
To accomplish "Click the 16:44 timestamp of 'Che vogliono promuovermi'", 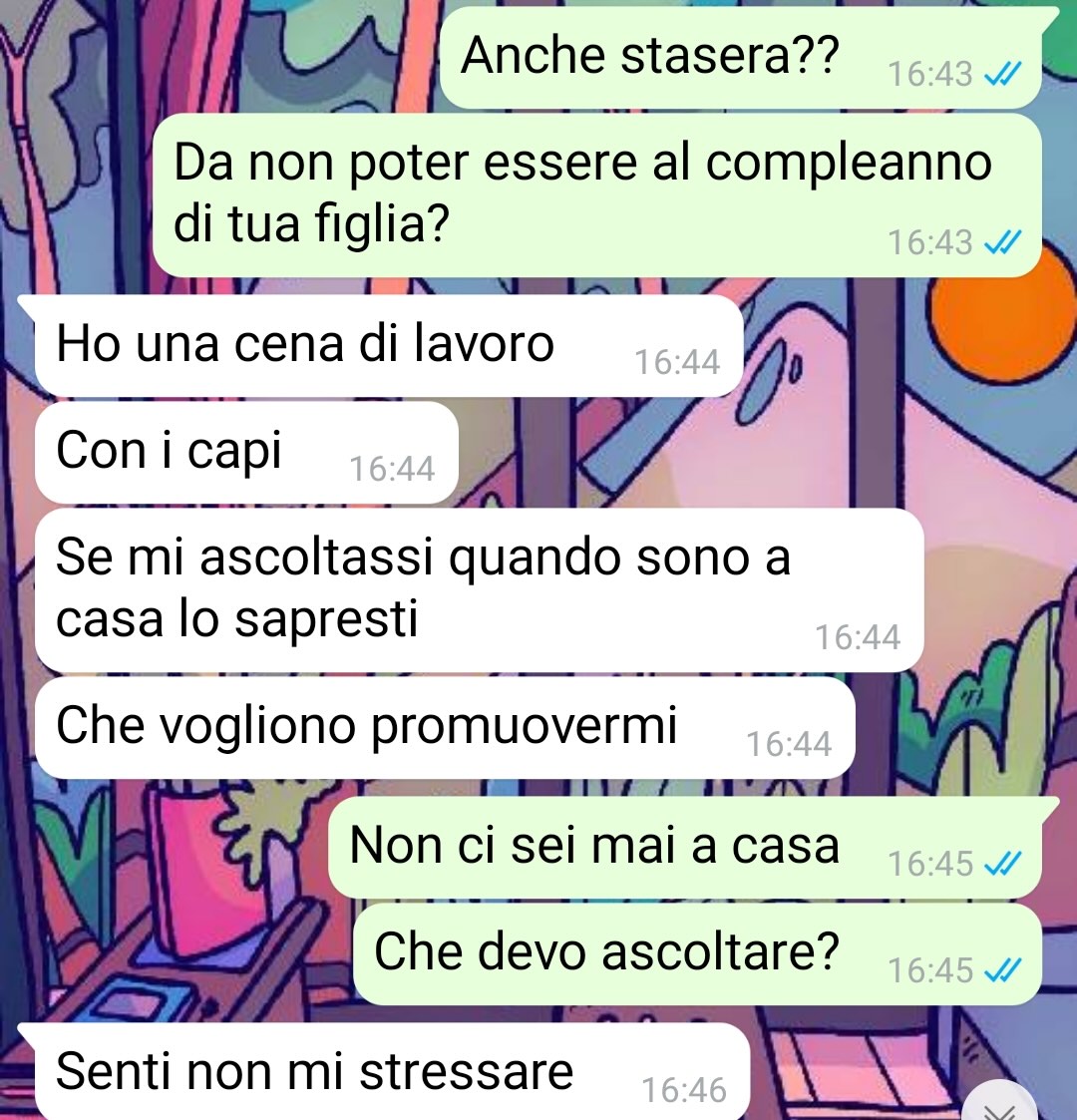I will 789,744.
